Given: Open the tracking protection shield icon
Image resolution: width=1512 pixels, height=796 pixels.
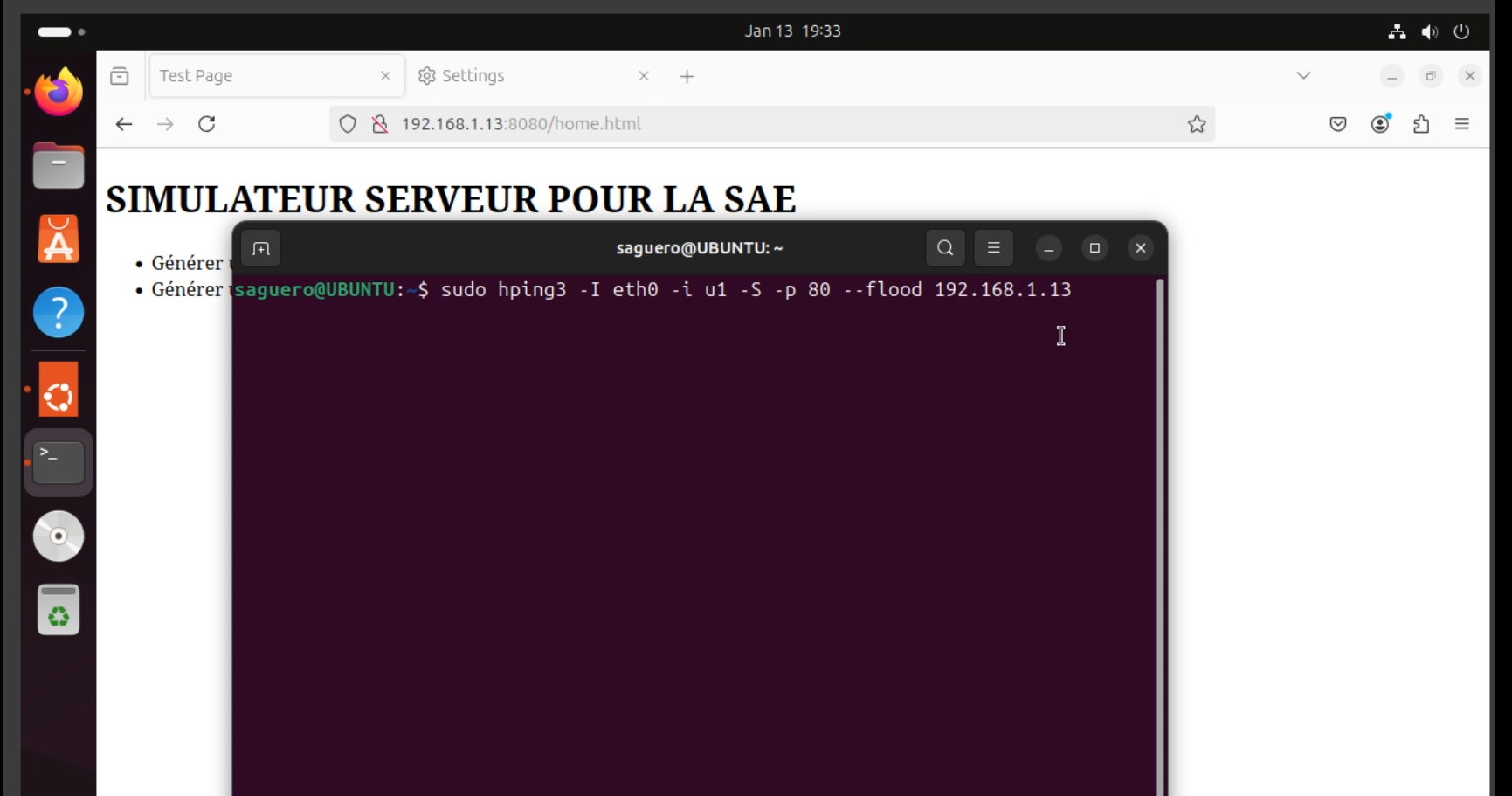Looking at the screenshot, I should [348, 124].
